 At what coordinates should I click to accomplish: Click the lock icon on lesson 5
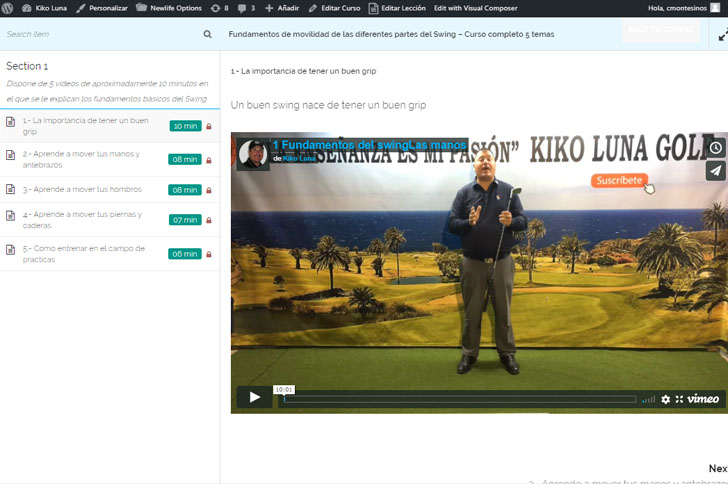click(x=209, y=254)
